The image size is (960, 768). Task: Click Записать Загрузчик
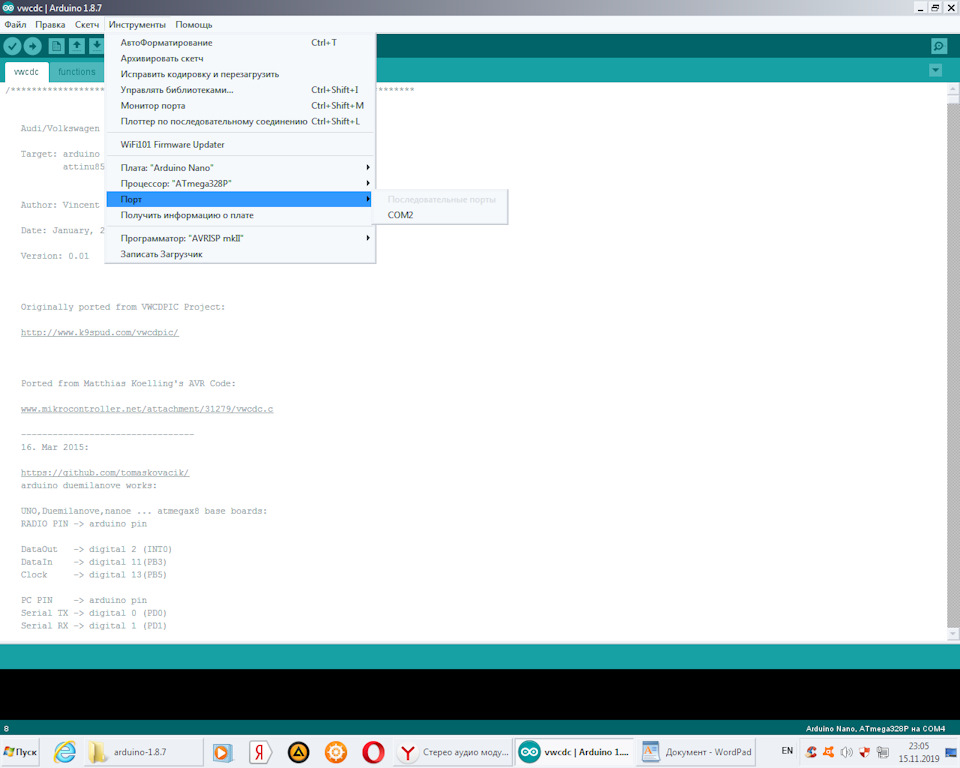coord(240,254)
